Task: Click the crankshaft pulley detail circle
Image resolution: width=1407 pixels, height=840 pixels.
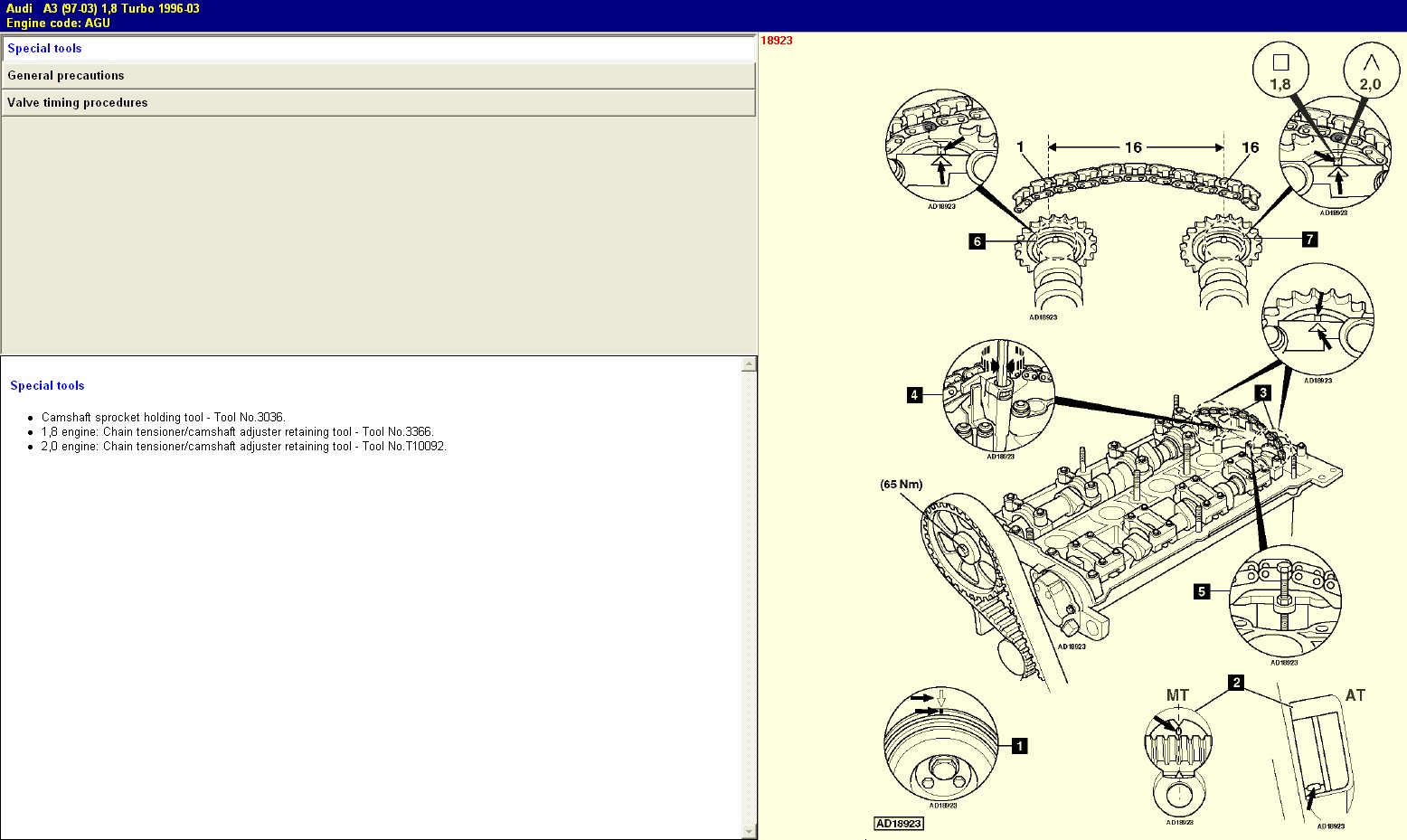Action: [x=941, y=743]
